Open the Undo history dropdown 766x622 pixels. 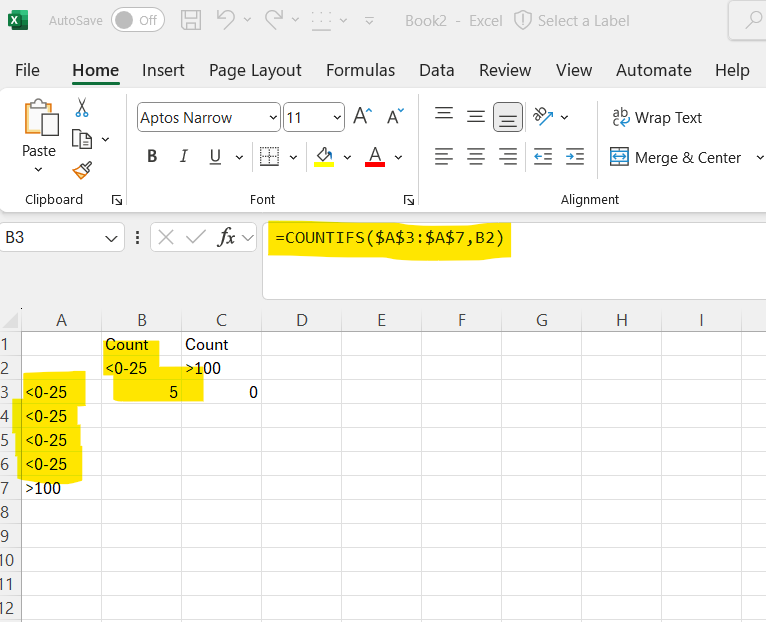[x=248, y=20]
